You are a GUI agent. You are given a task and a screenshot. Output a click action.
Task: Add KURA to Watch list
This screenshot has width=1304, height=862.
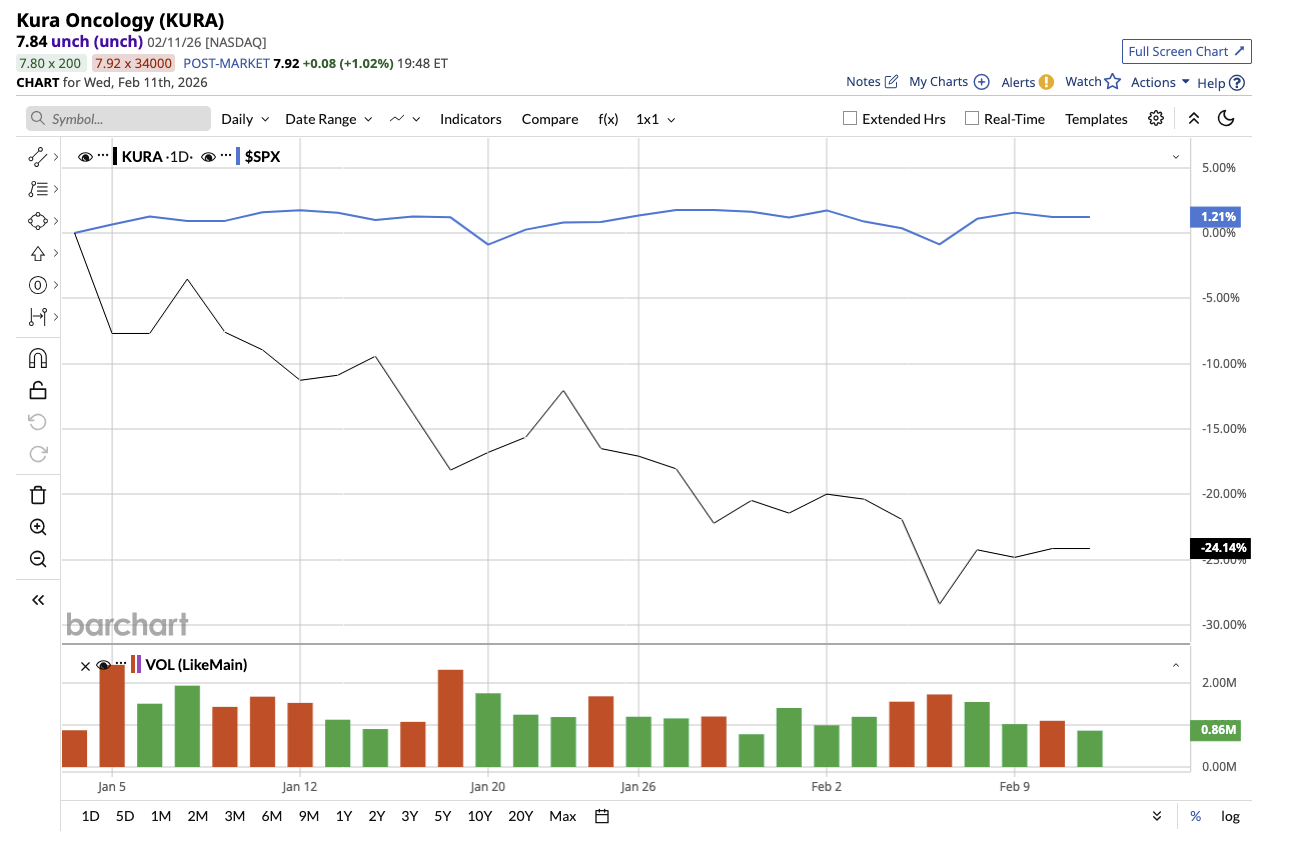coord(1093,82)
